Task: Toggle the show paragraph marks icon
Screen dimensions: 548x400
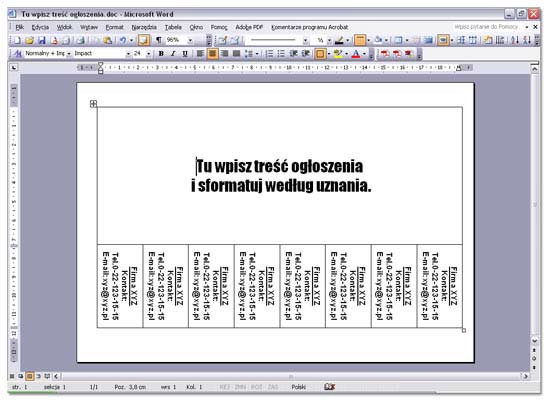Action: click(159, 41)
